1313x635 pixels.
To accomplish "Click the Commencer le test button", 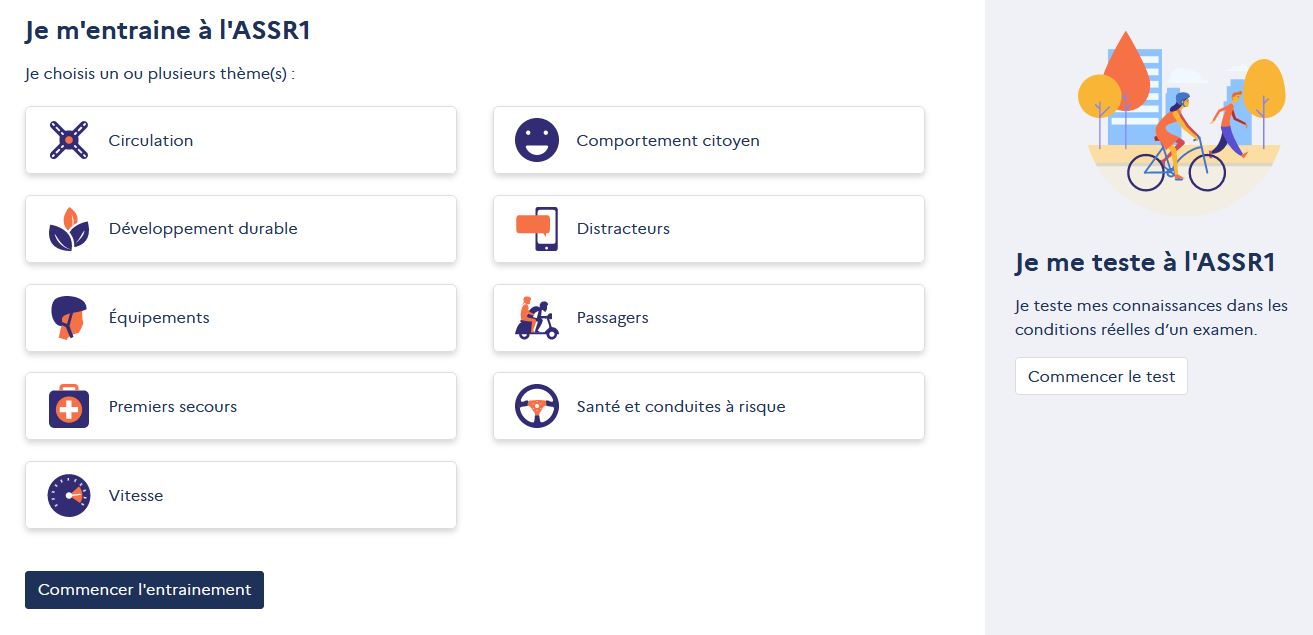I will pyautogui.click(x=1101, y=376).
